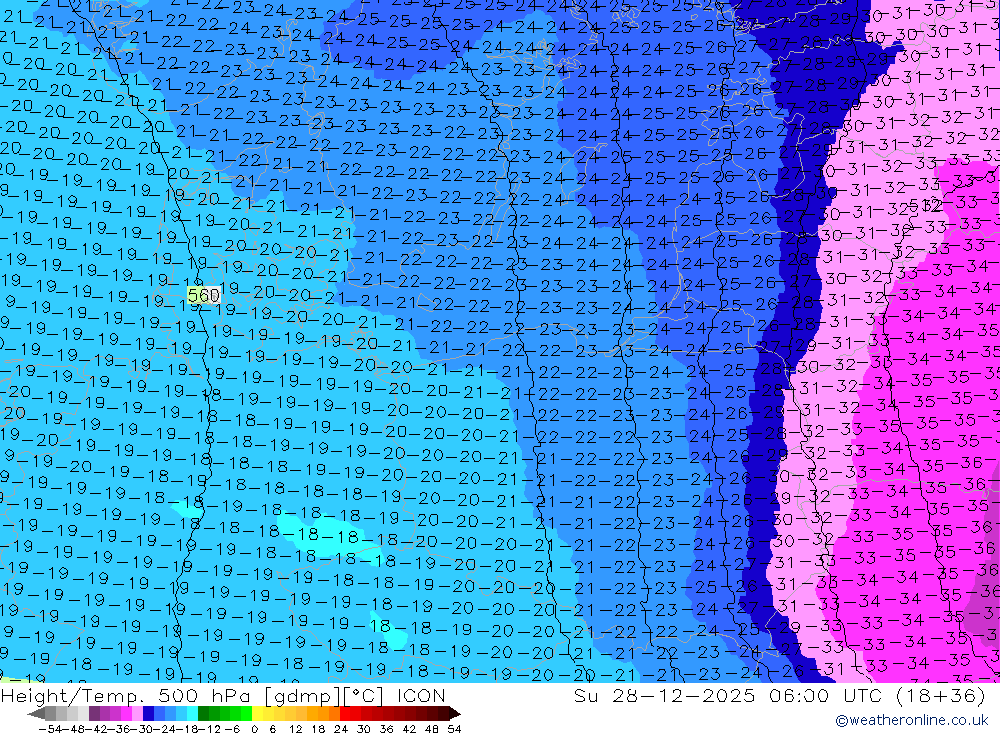Pick the light pink legend swatch before -30
The height and width of the screenshot is (733, 1000).
137,714
